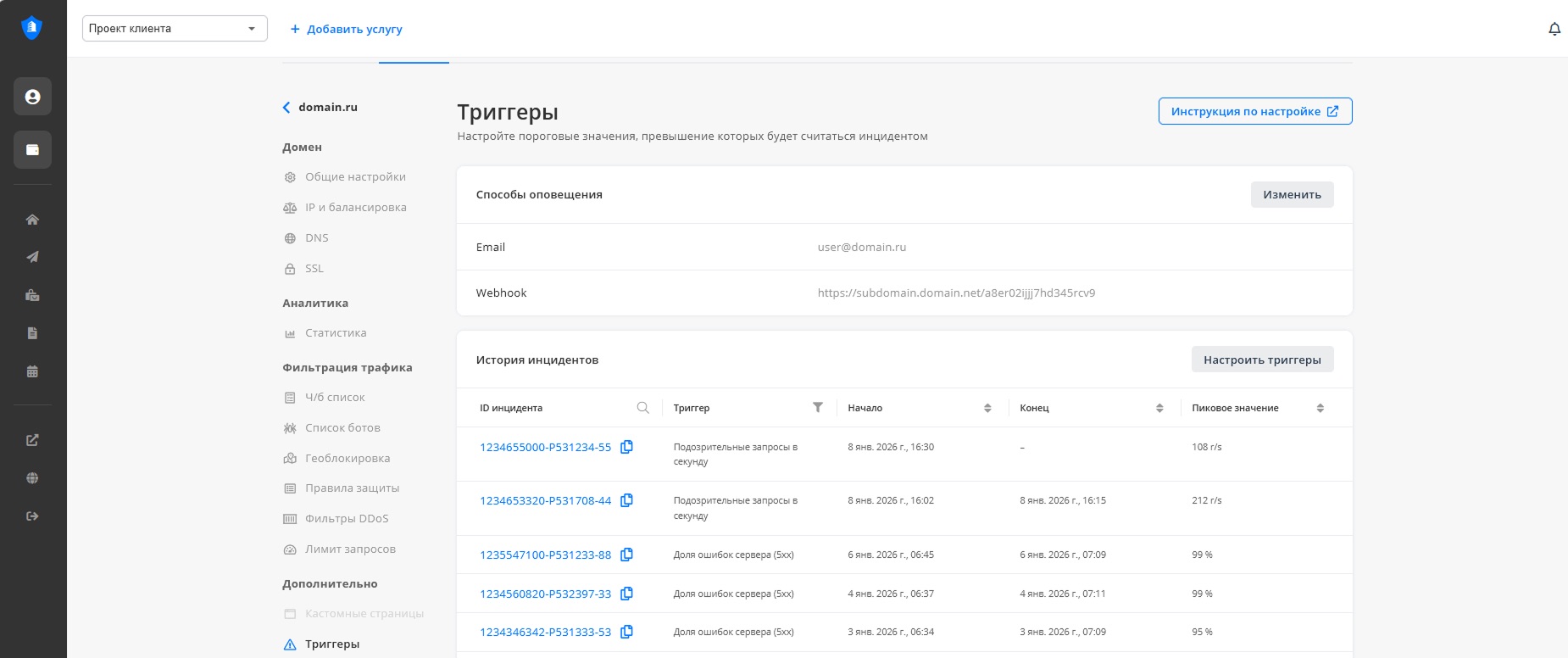Sort incidents by Начало column
The height and width of the screenshot is (658, 1568).
tap(987, 408)
